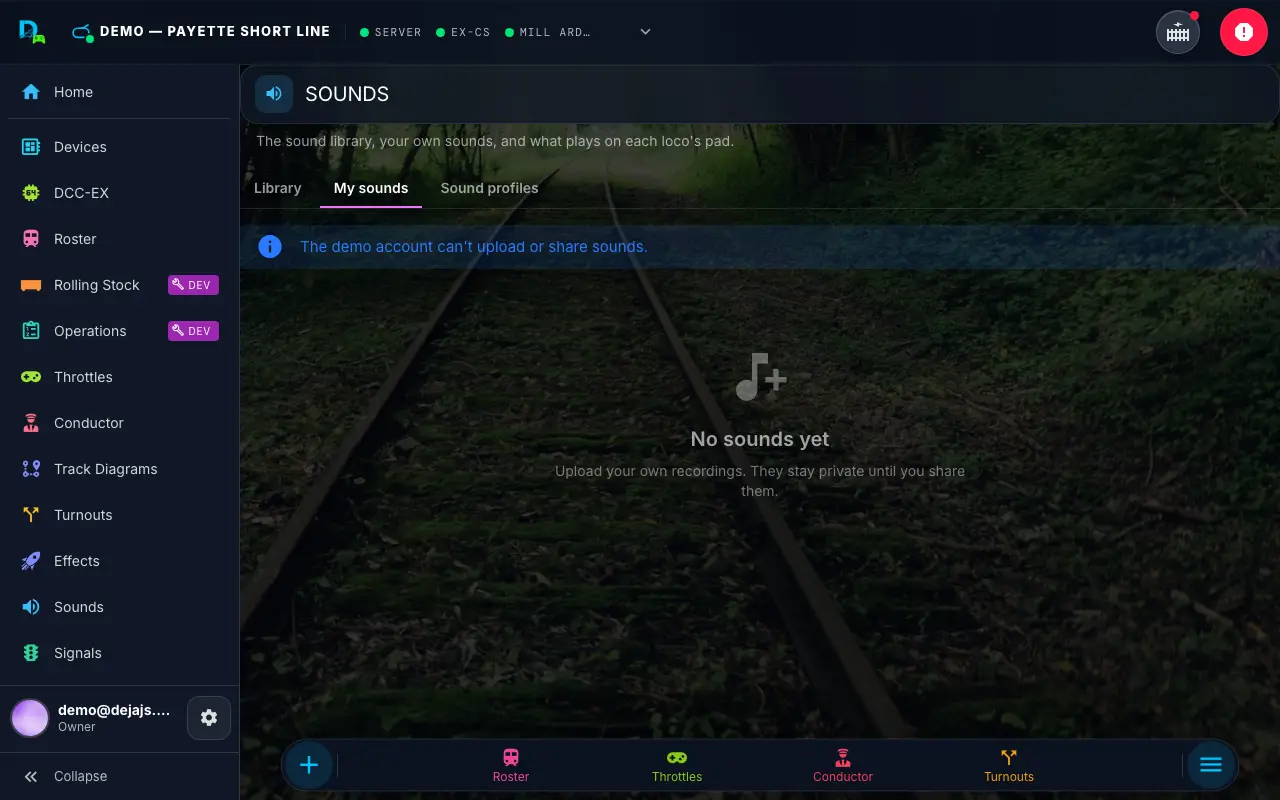The width and height of the screenshot is (1280, 800).
Task: Select the My sounds tab
Action: coord(371,188)
